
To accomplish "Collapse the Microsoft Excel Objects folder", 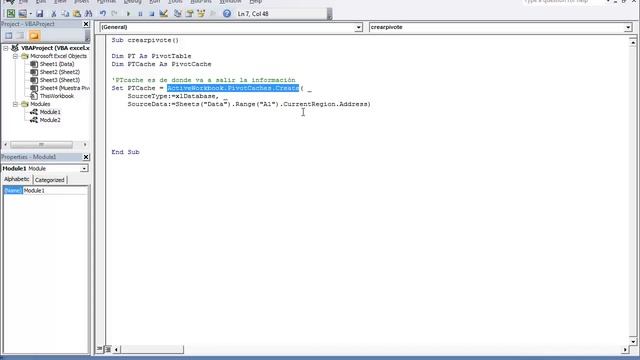I will (x=15, y=56).
